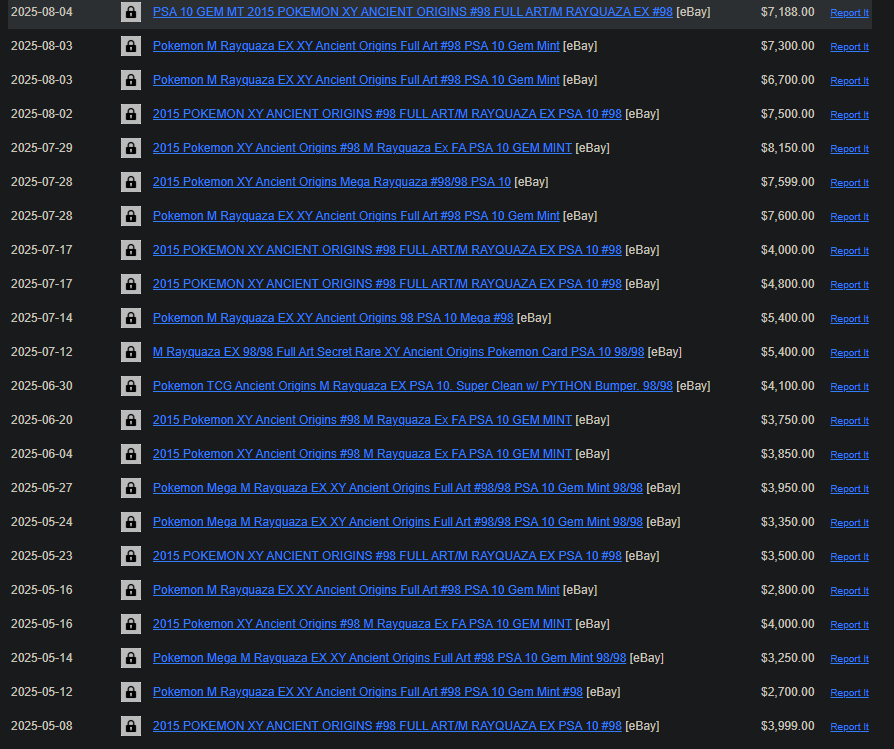Open the 2025-05-27 Mega M Rayquaza listing
The width and height of the screenshot is (894, 749).
tap(397, 488)
